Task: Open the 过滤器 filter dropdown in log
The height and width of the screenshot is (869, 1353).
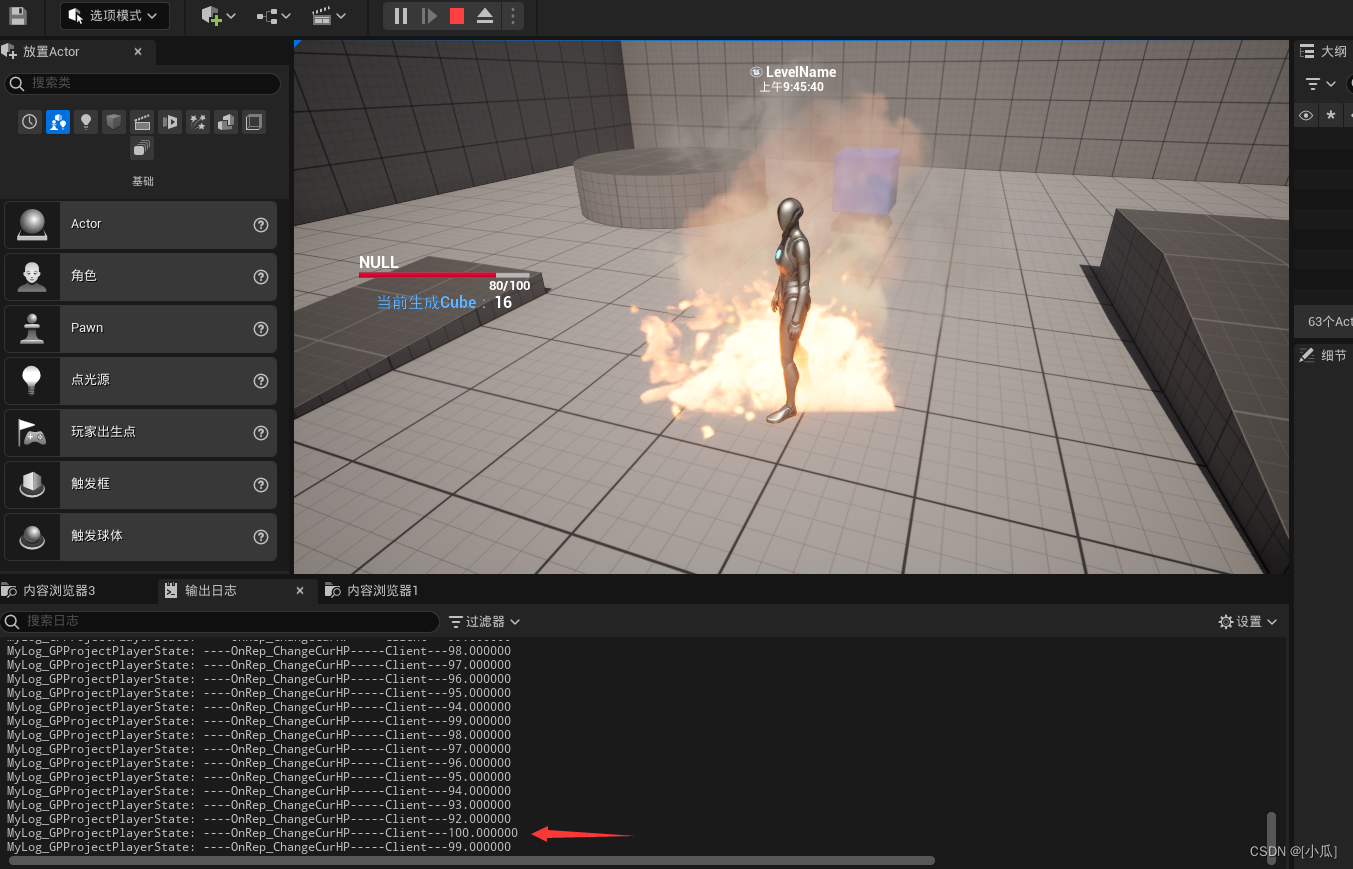Action: pos(484,622)
